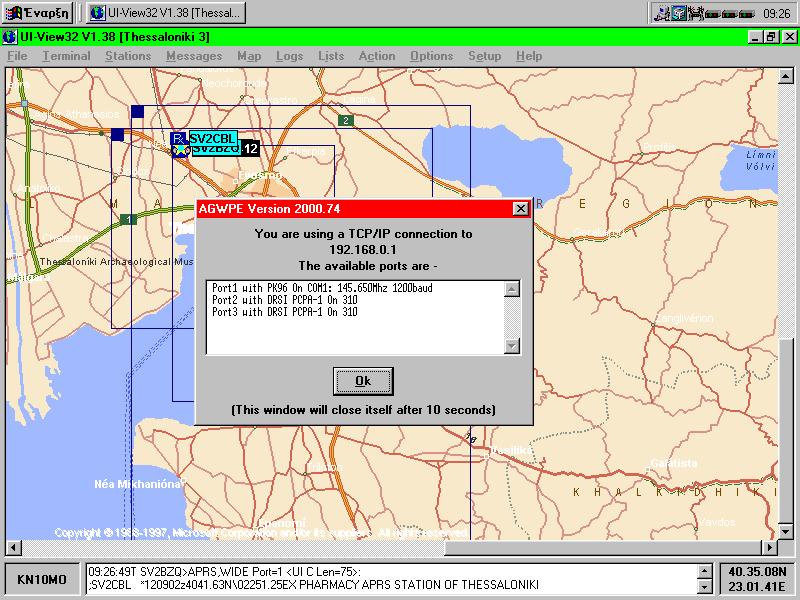
Task: Click the 192.168.0.1 address text
Action: pos(363,249)
